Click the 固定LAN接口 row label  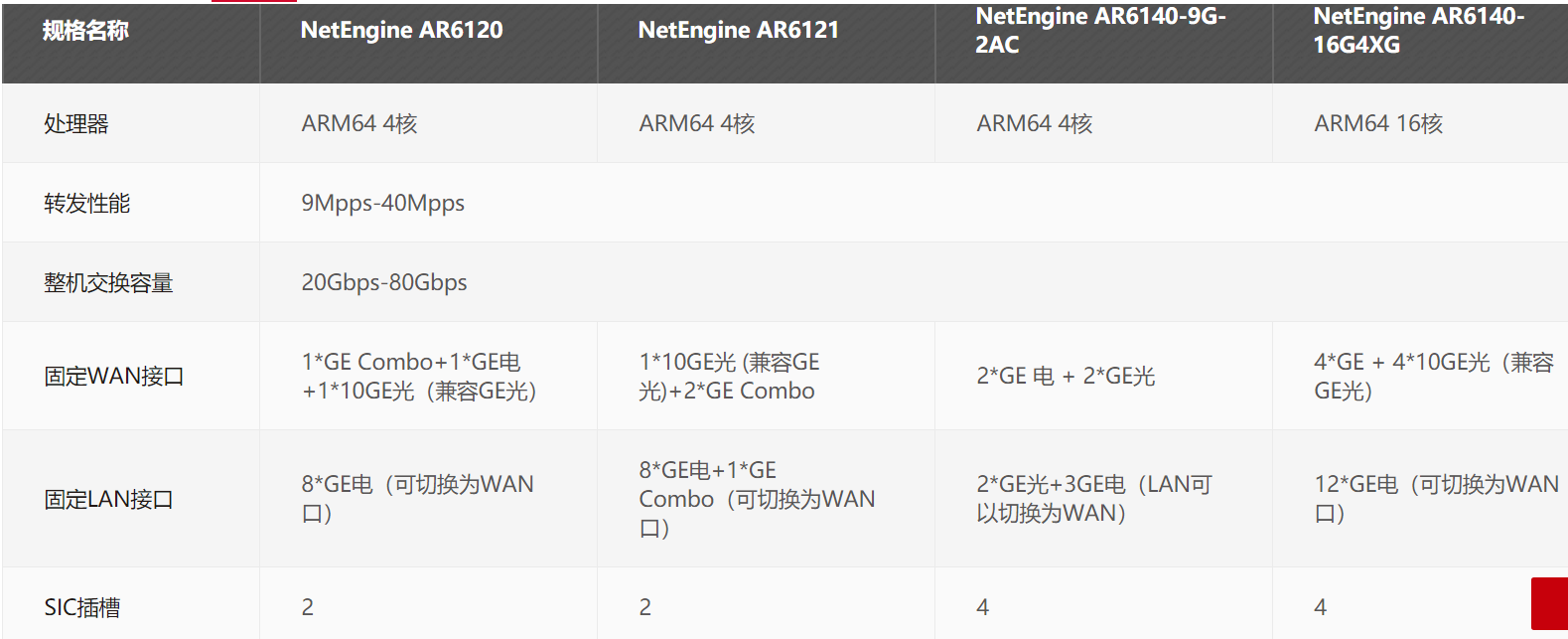pyautogui.click(x=108, y=500)
